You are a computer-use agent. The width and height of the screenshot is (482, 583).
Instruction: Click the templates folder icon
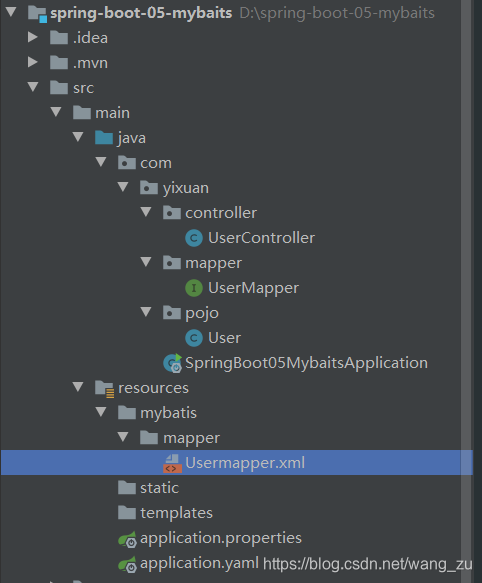[x=127, y=512]
